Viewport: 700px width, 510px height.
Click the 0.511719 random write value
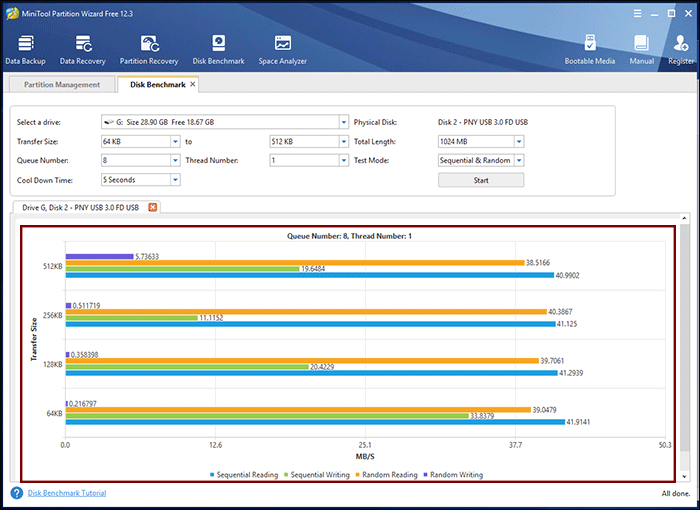[x=86, y=305]
